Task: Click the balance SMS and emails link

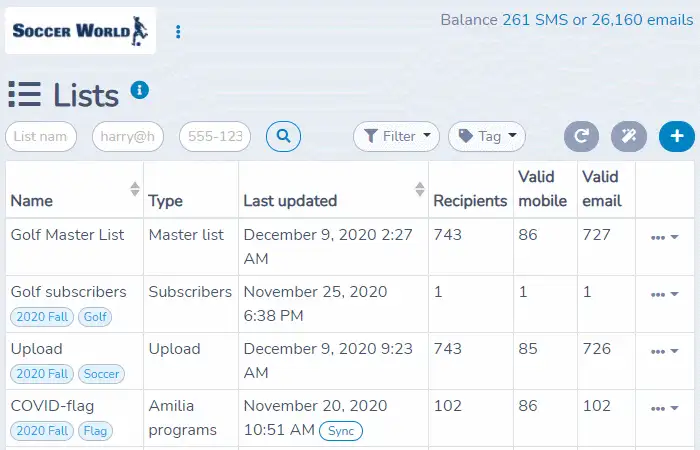Action: (598, 20)
